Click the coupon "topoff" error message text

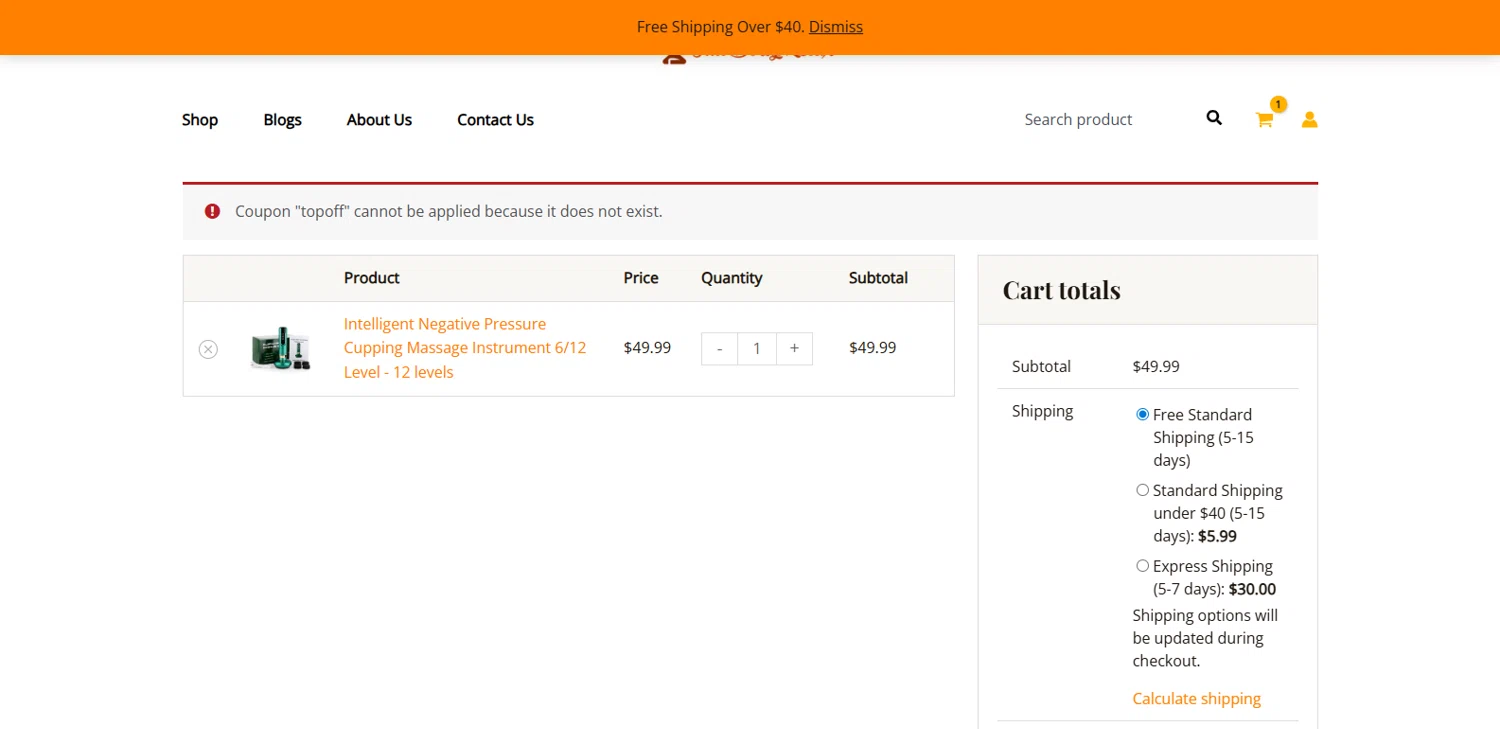[448, 211]
